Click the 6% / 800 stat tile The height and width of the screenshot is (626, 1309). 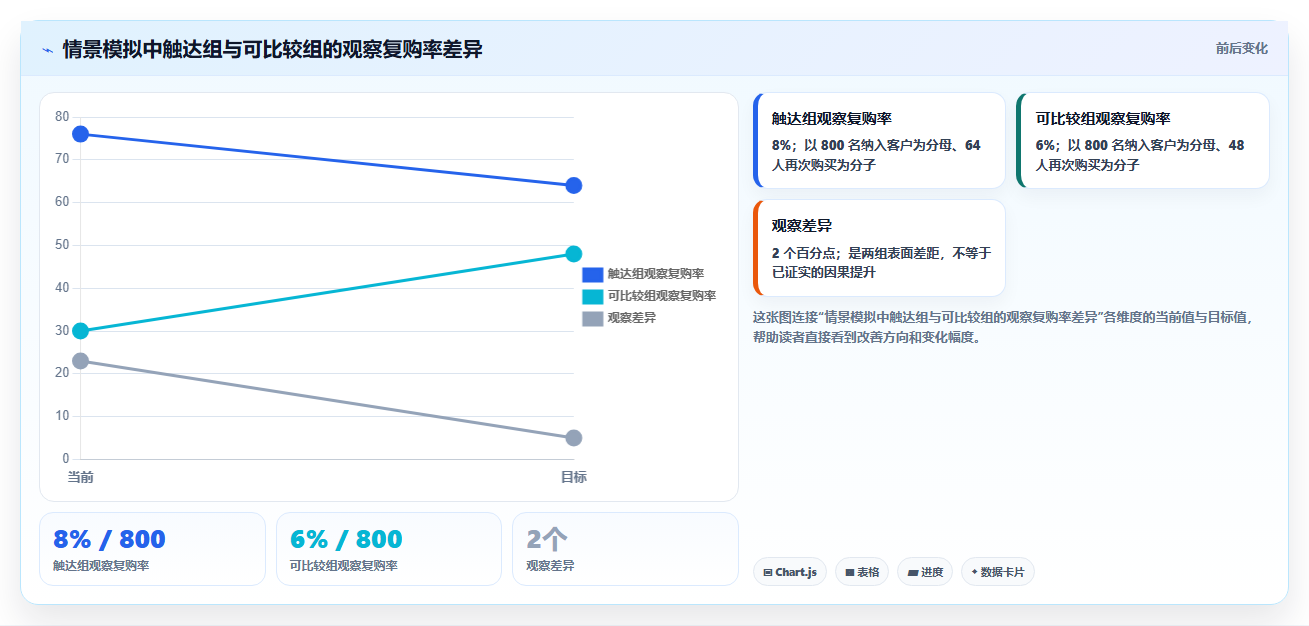[389, 549]
